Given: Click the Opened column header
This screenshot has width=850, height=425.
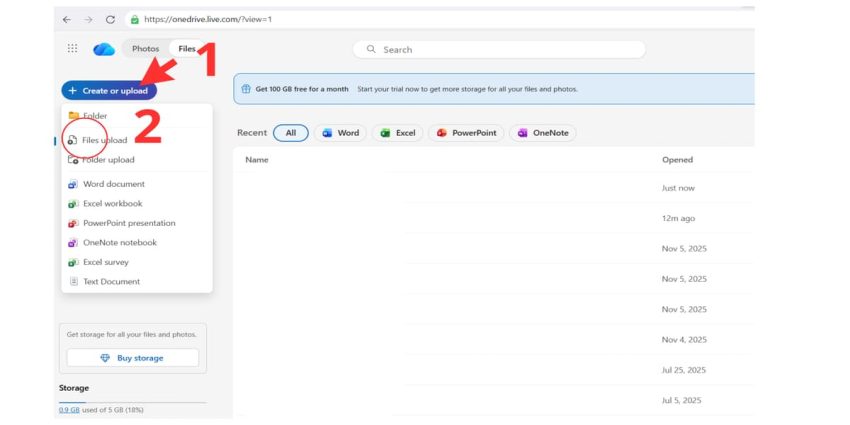Looking at the screenshot, I should click(677, 160).
